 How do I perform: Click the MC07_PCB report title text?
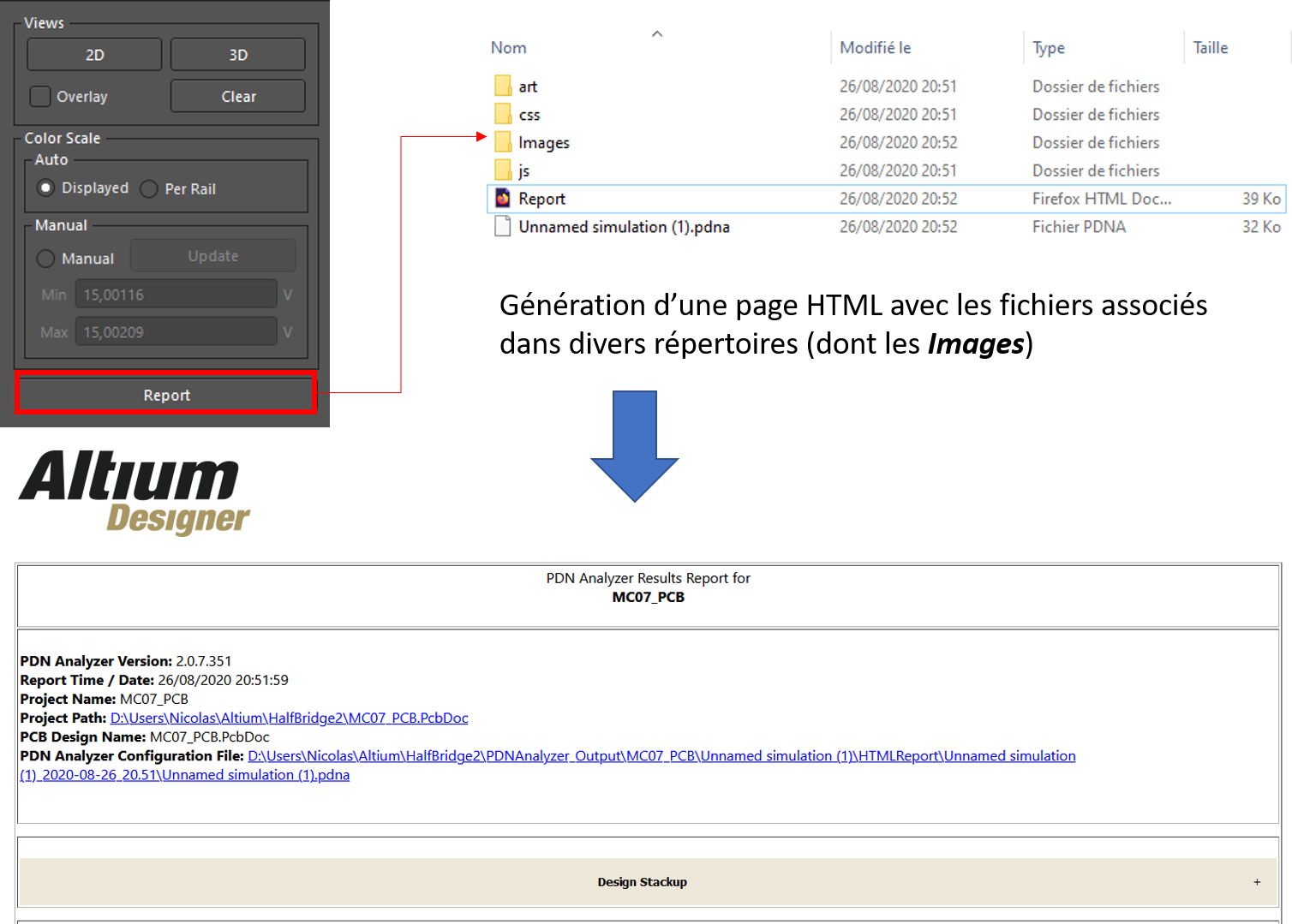(648, 597)
